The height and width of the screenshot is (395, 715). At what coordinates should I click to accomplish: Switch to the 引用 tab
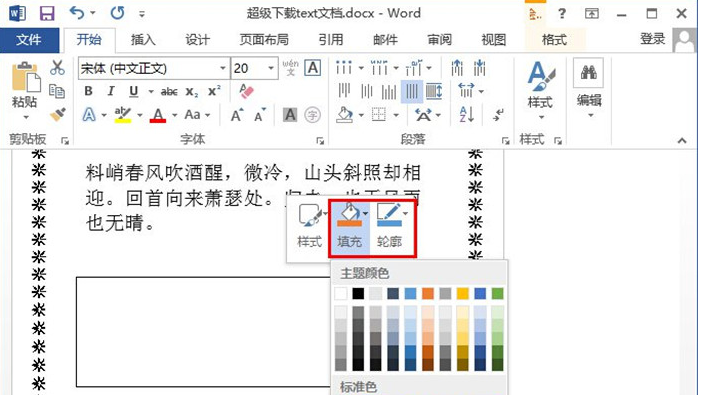coord(331,40)
